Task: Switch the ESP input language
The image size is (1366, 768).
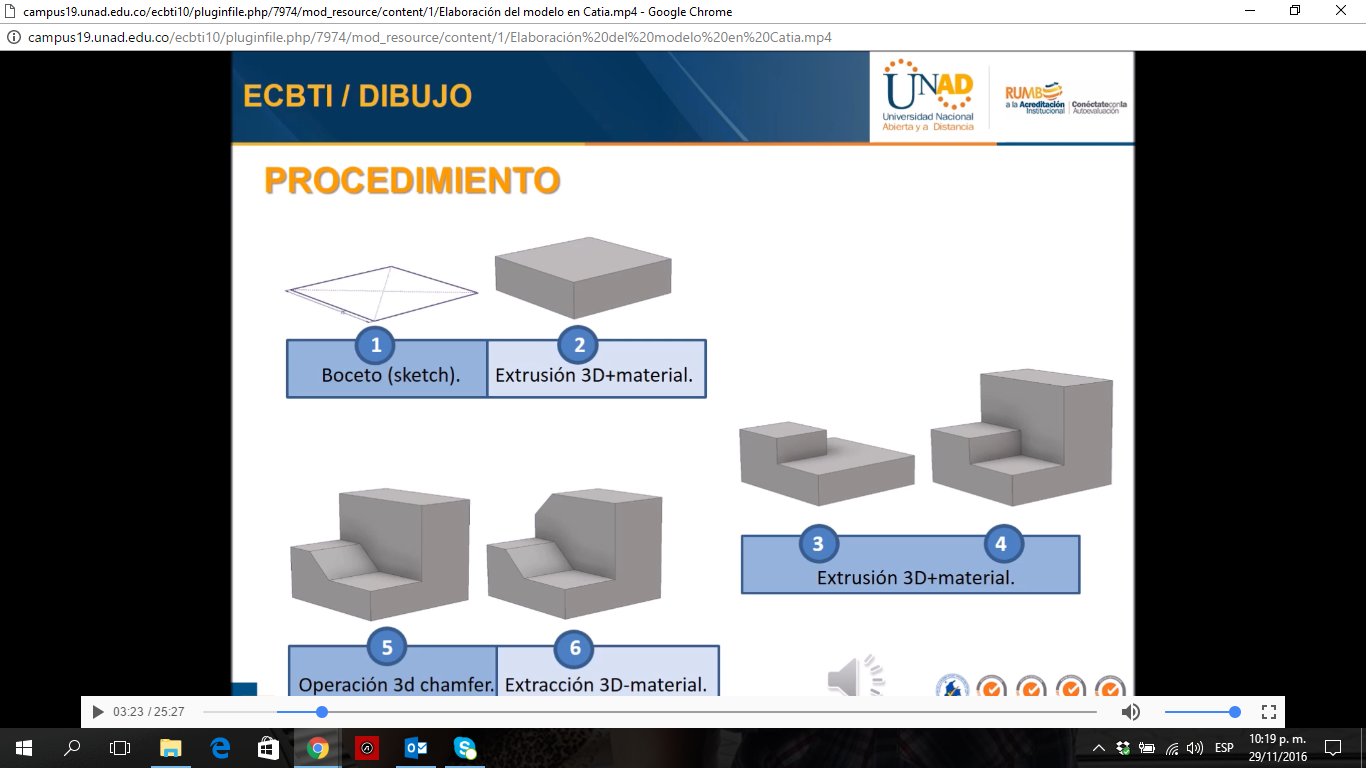Action: pyautogui.click(x=1224, y=748)
